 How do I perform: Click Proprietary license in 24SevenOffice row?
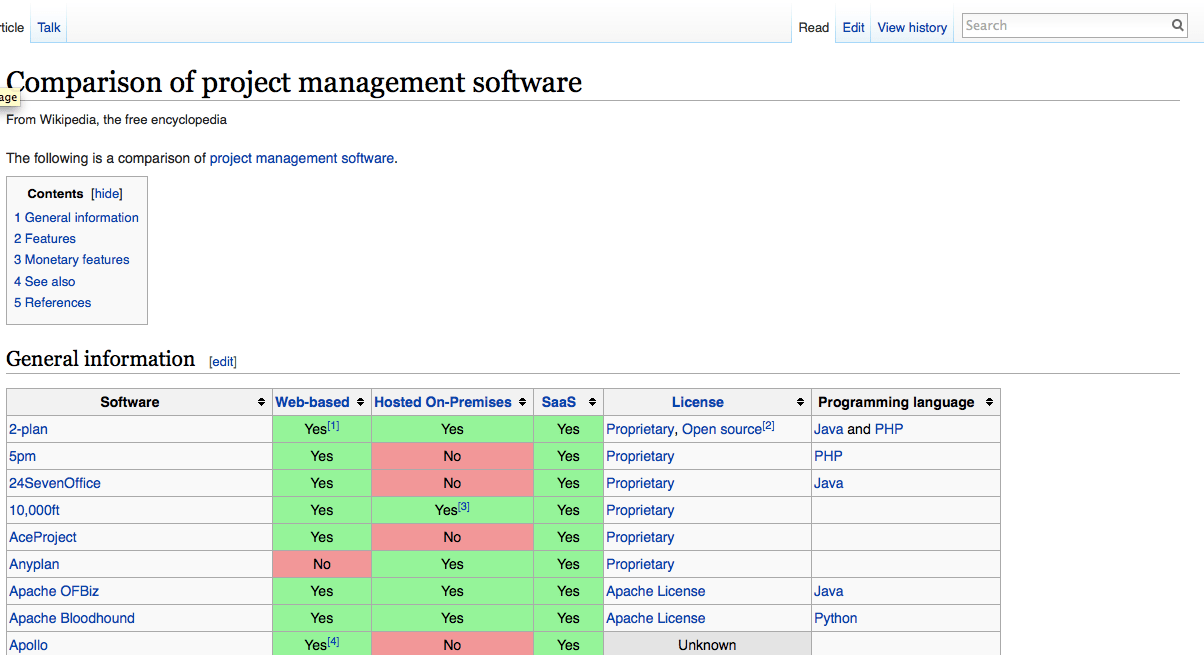(640, 483)
